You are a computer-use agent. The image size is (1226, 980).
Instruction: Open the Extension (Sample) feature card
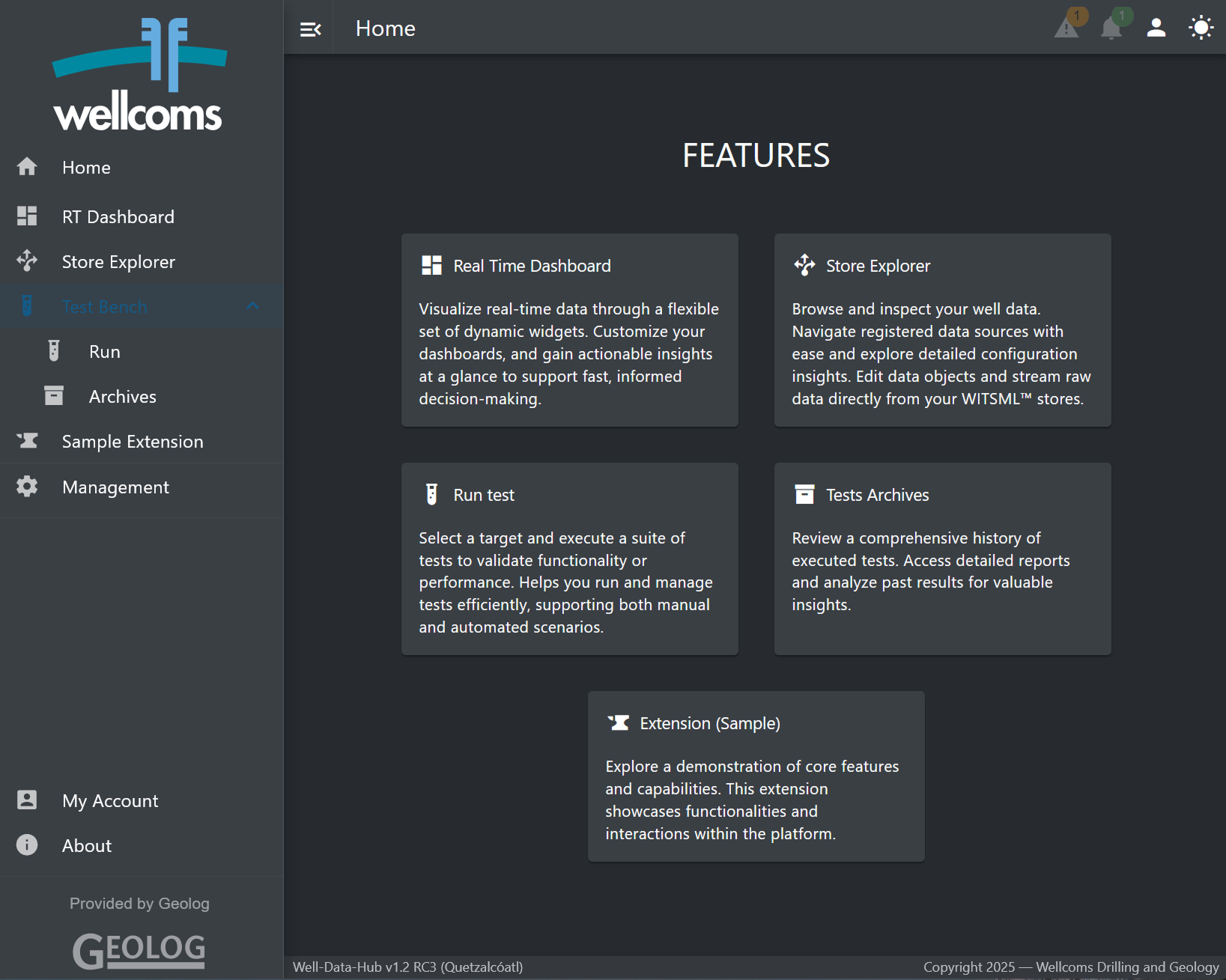tap(756, 776)
